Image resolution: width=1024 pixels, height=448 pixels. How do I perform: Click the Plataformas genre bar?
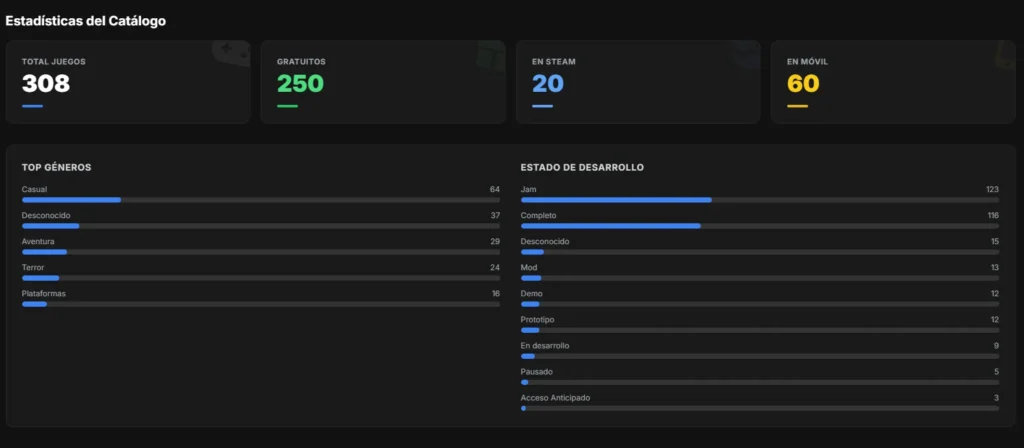click(x=260, y=304)
